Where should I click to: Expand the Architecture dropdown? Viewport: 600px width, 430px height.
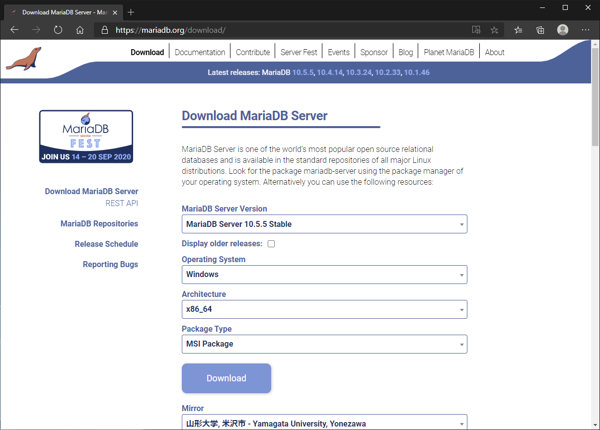324,309
